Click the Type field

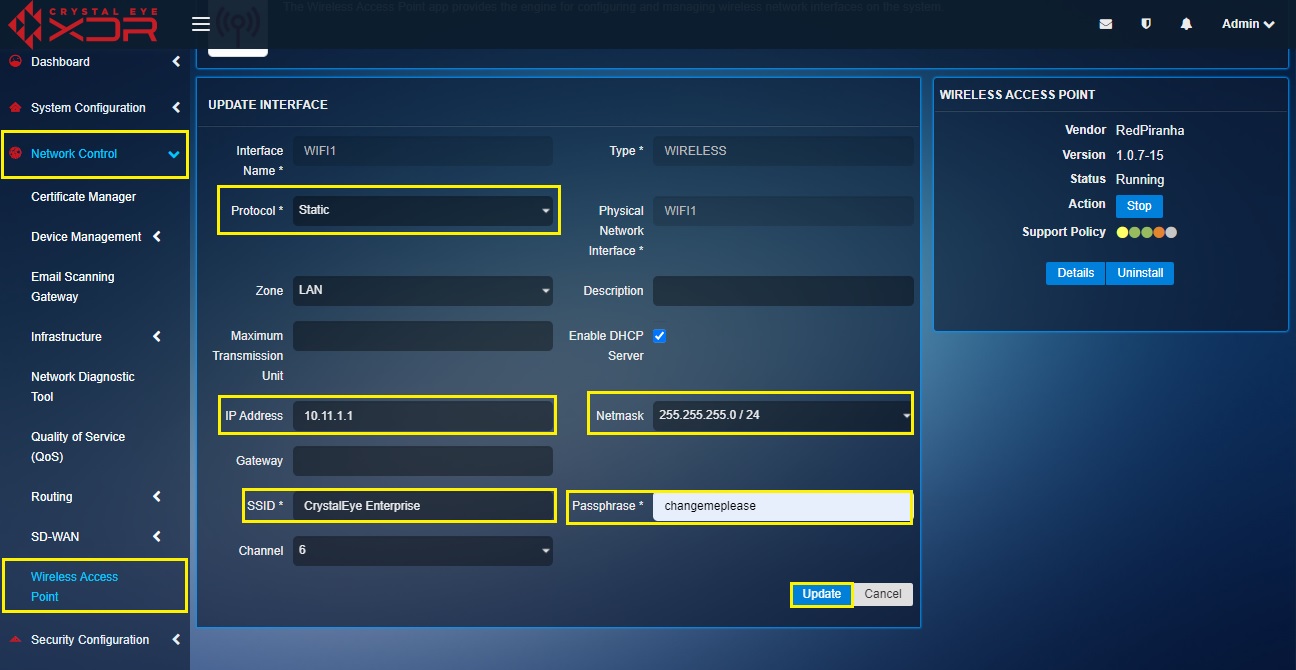coord(783,151)
